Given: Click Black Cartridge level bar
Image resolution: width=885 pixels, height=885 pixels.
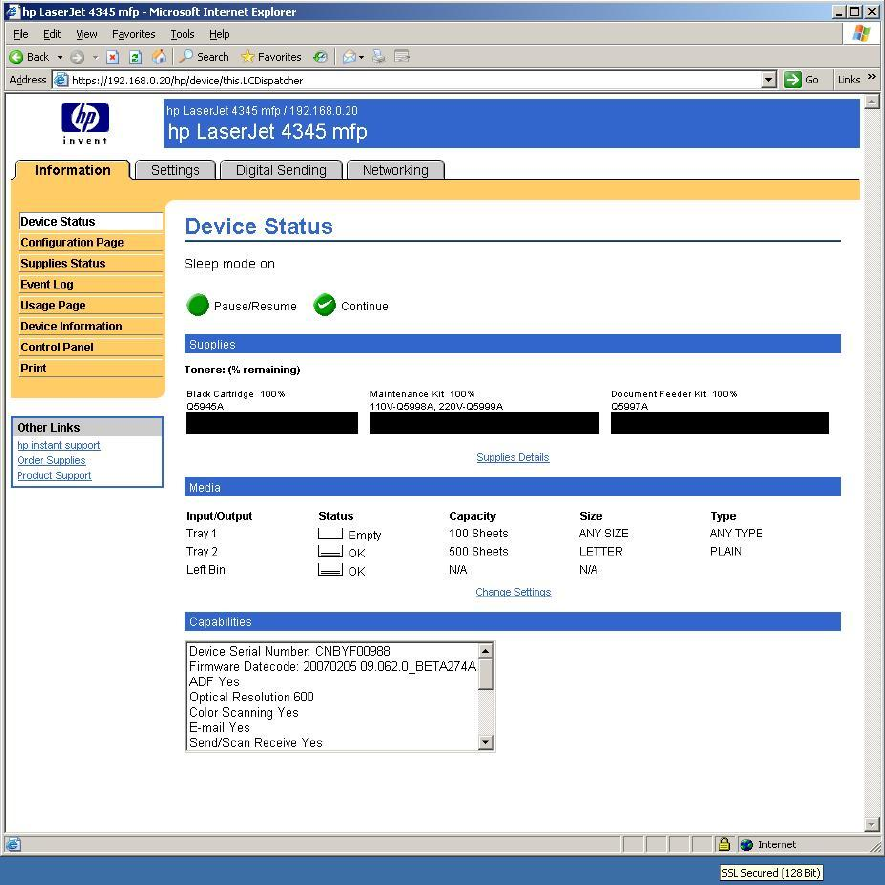Looking at the screenshot, I should [x=272, y=423].
